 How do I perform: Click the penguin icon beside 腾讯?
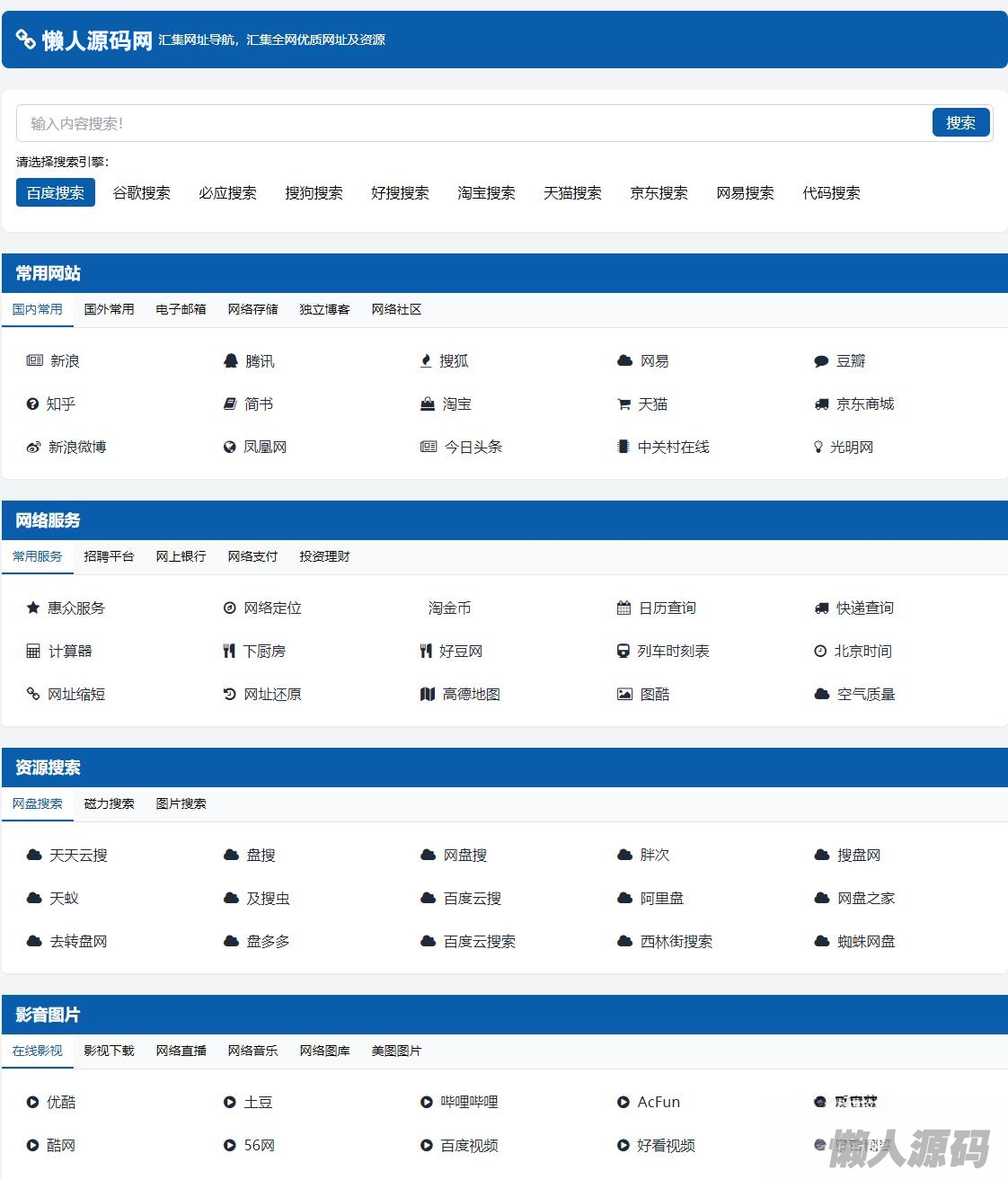[x=230, y=360]
